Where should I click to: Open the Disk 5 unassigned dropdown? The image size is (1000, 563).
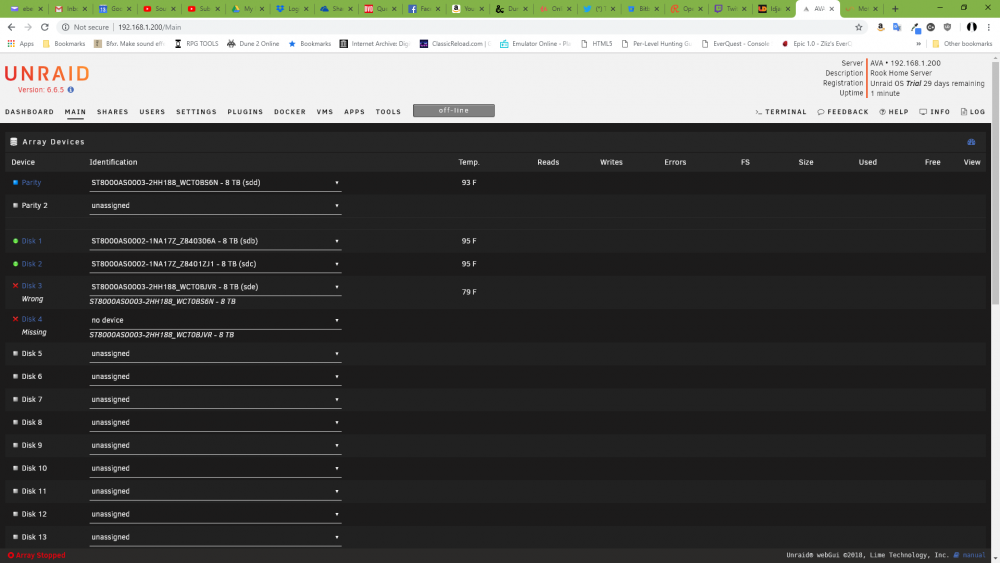coord(215,354)
